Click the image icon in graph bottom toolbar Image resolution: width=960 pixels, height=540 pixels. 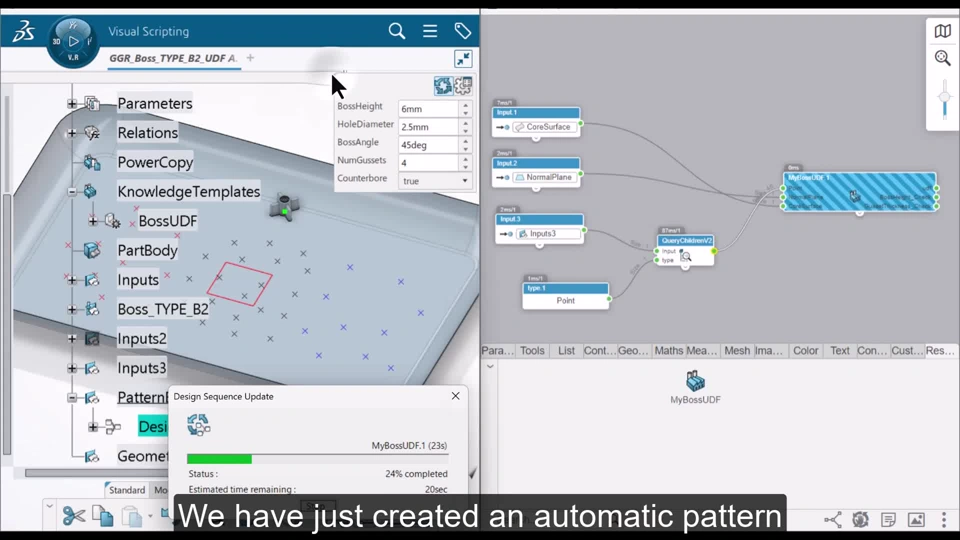pos(916,520)
